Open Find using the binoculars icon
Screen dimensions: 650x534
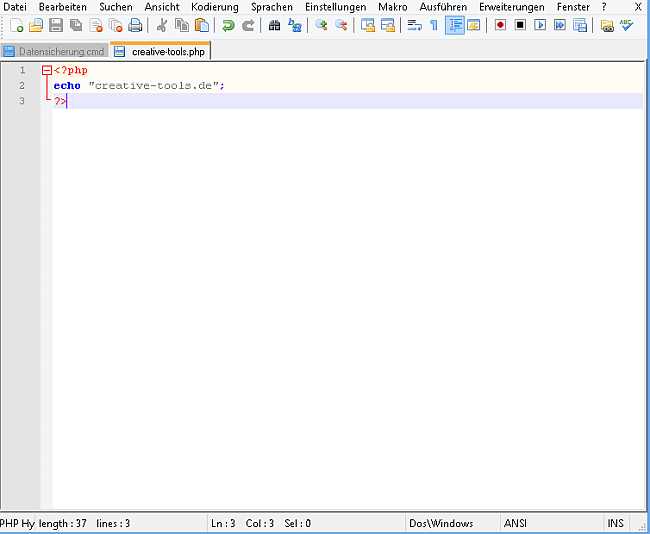274,25
